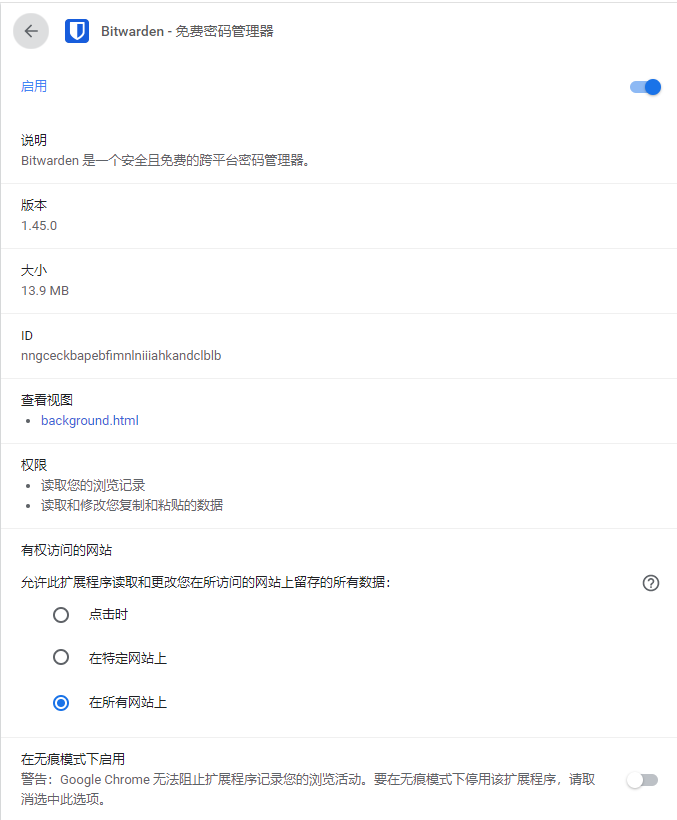Open the background.html view link
The width and height of the screenshot is (677, 820).
[90, 420]
